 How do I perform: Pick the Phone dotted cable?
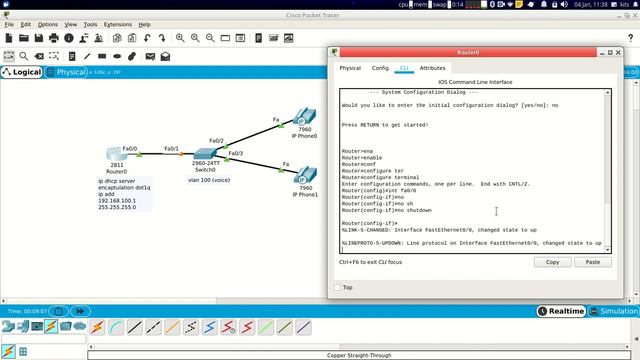(x=191, y=327)
